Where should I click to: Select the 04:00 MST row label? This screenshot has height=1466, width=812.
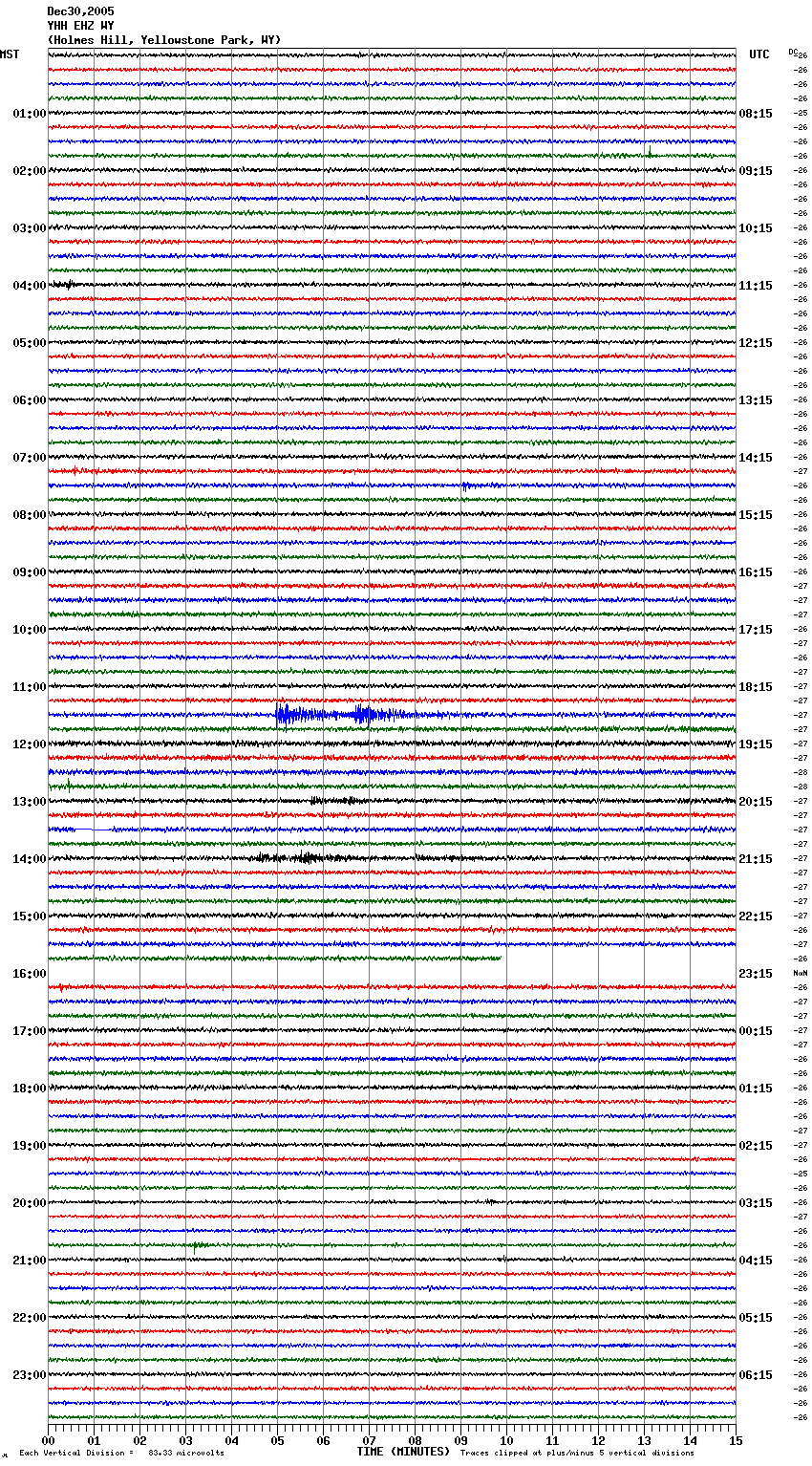point(30,286)
